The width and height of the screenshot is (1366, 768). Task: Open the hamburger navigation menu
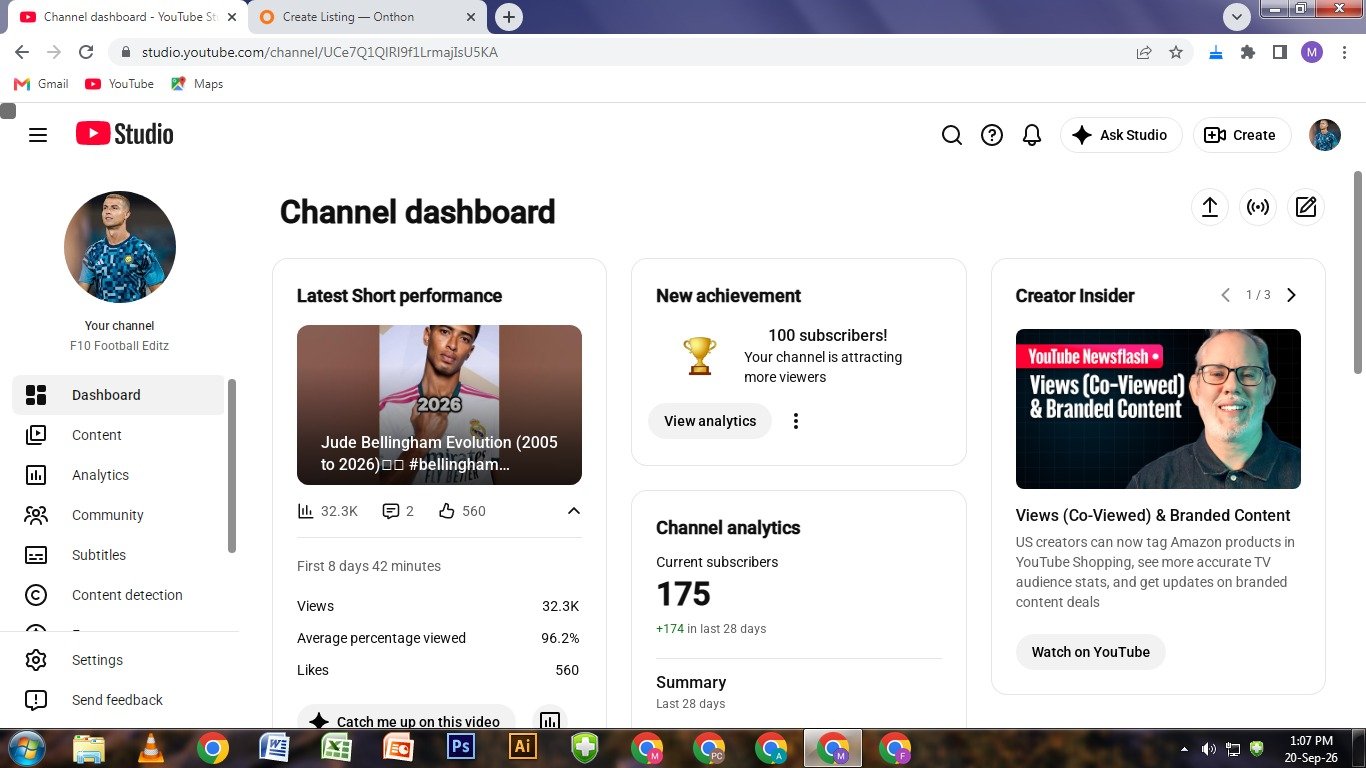coord(38,135)
